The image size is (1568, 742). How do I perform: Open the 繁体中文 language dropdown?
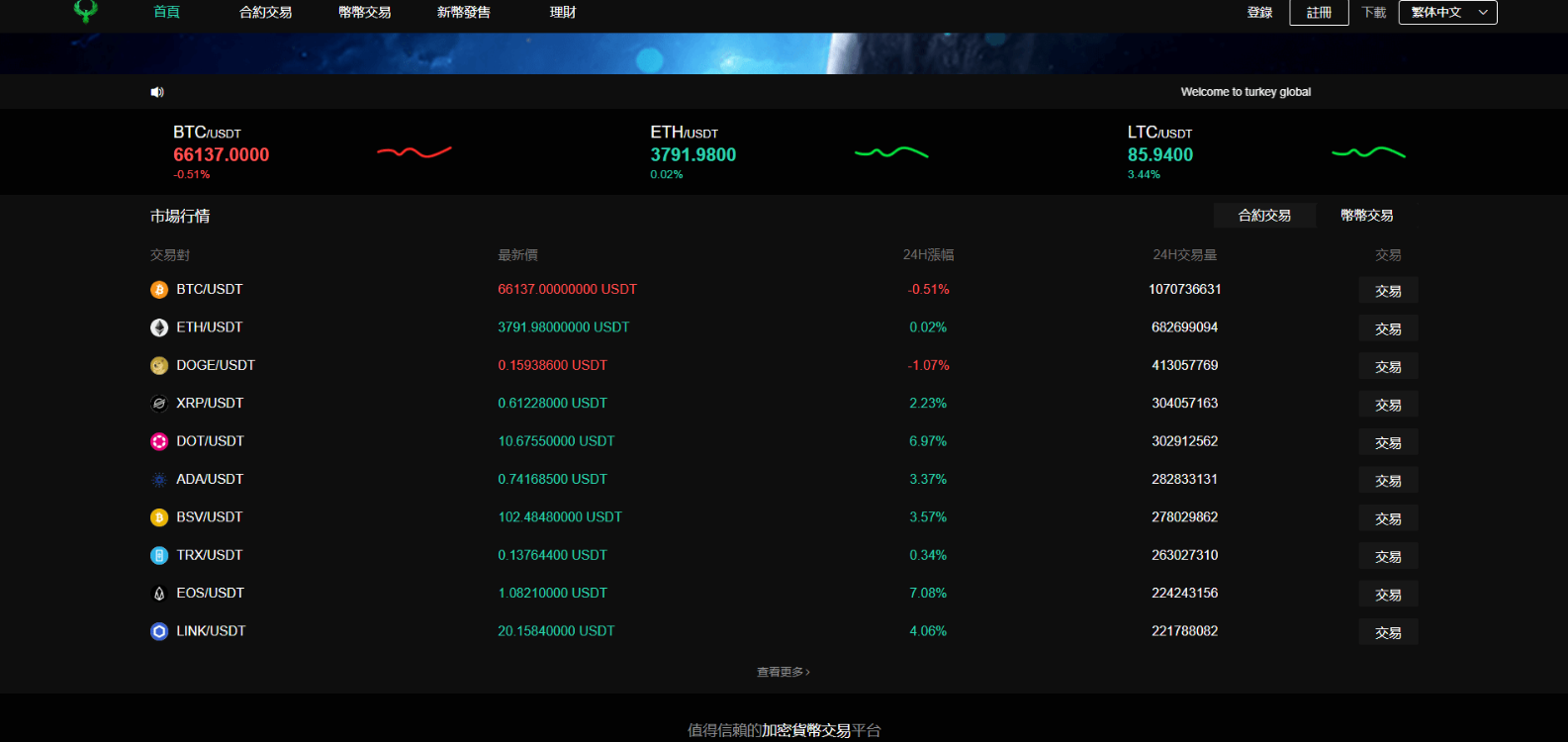(1447, 13)
